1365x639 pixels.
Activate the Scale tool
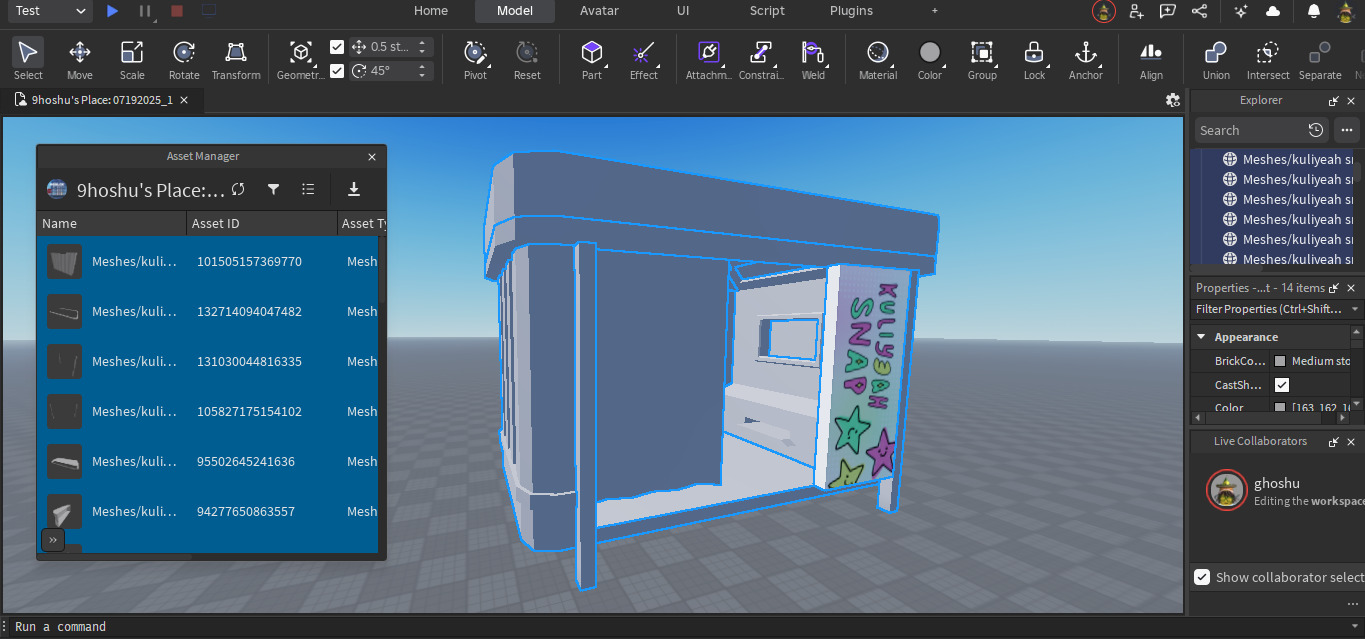point(132,59)
